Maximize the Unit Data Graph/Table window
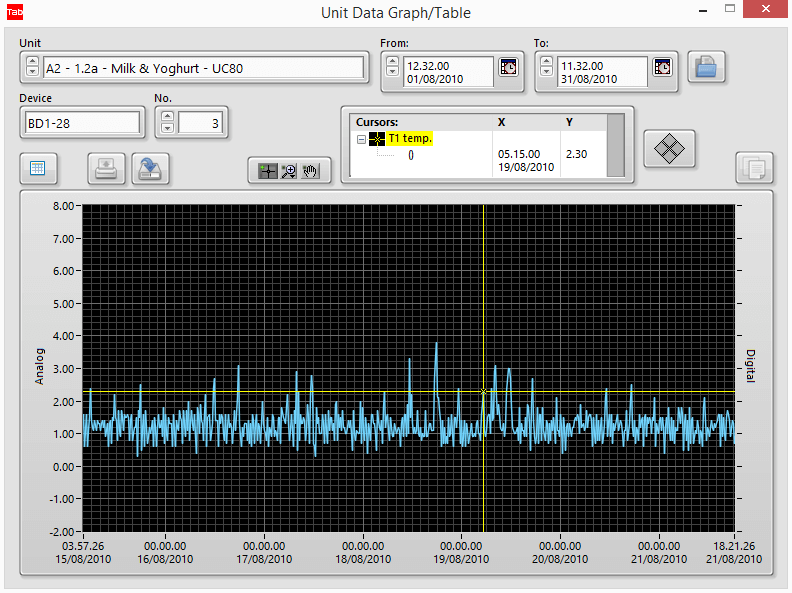The width and height of the screenshot is (792, 593). coord(730,9)
